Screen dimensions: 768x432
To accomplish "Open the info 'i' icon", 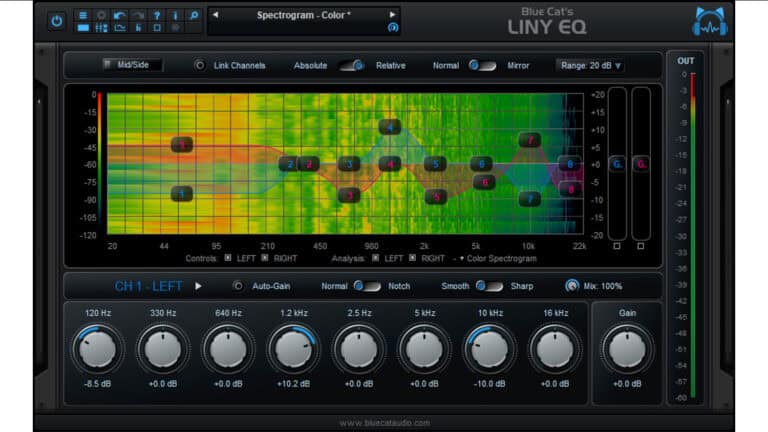I will click(x=175, y=15).
